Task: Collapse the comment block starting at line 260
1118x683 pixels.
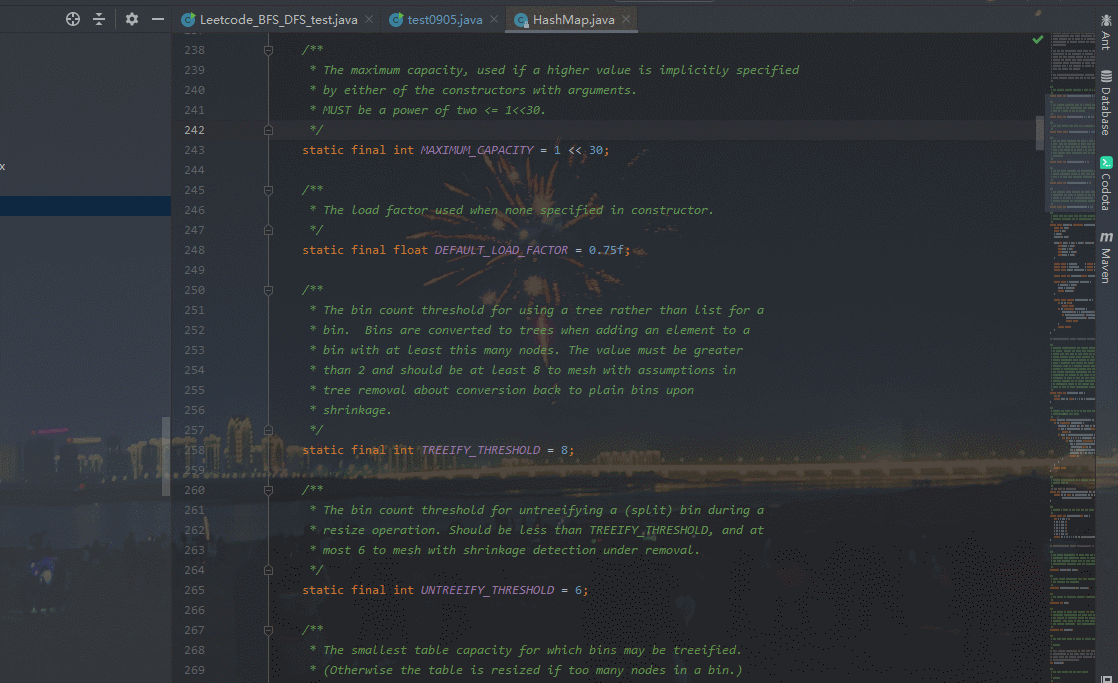Action: 268,491
